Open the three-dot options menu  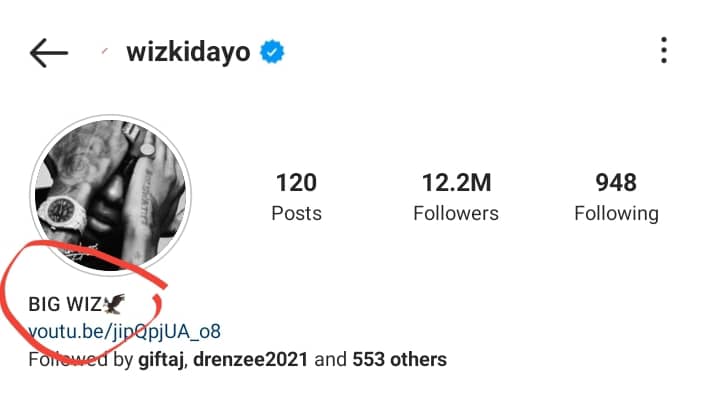tap(664, 50)
